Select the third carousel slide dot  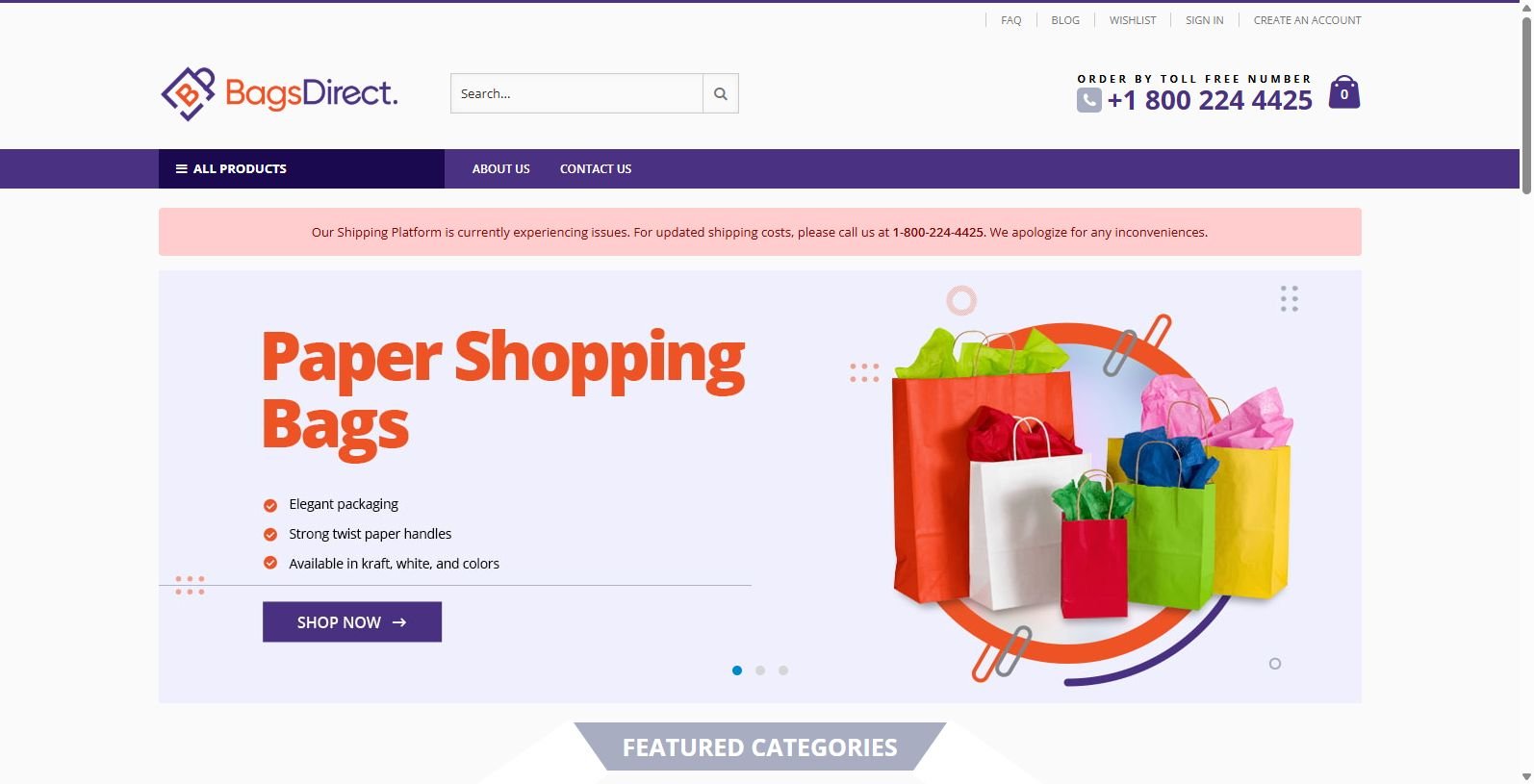point(783,670)
